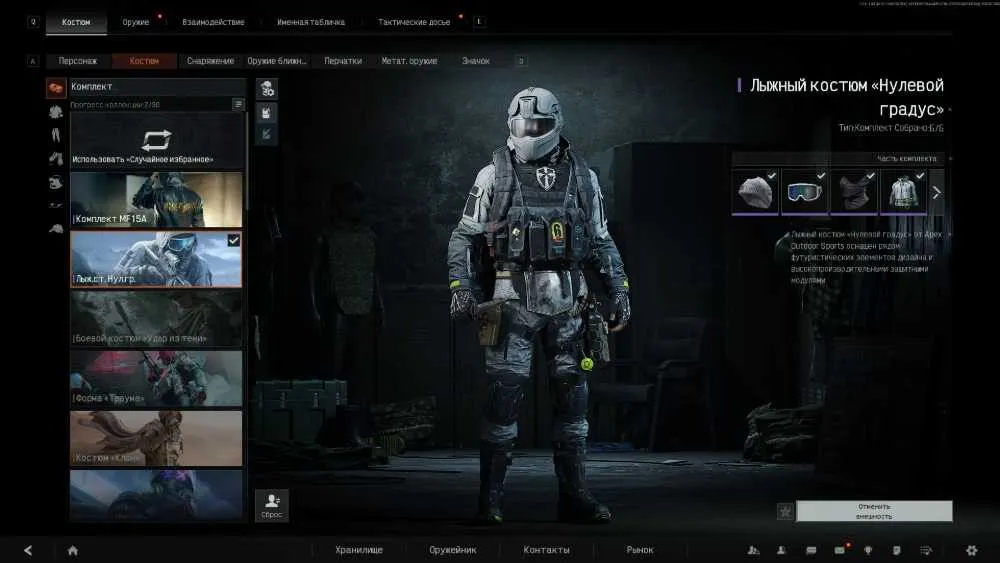
Task: Go back using the left arrow
Action: (28, 550)
